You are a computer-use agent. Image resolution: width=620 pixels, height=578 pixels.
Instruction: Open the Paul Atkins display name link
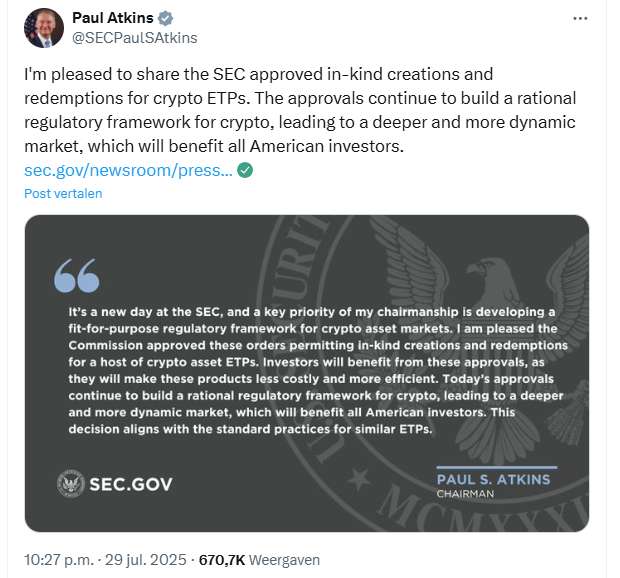pos(113,19)
